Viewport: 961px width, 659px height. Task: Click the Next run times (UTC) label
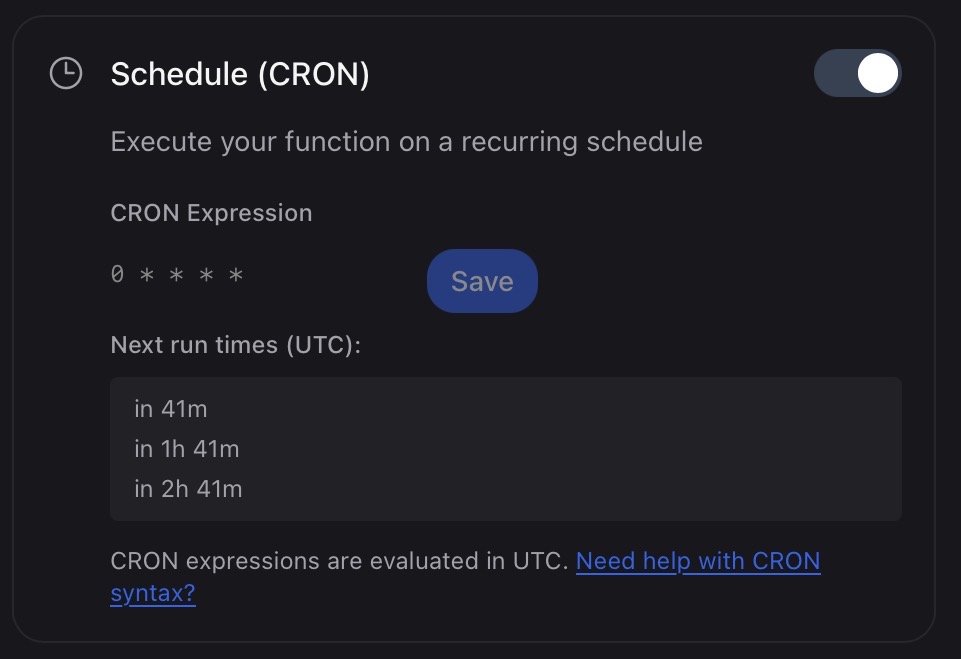point(236,344)
